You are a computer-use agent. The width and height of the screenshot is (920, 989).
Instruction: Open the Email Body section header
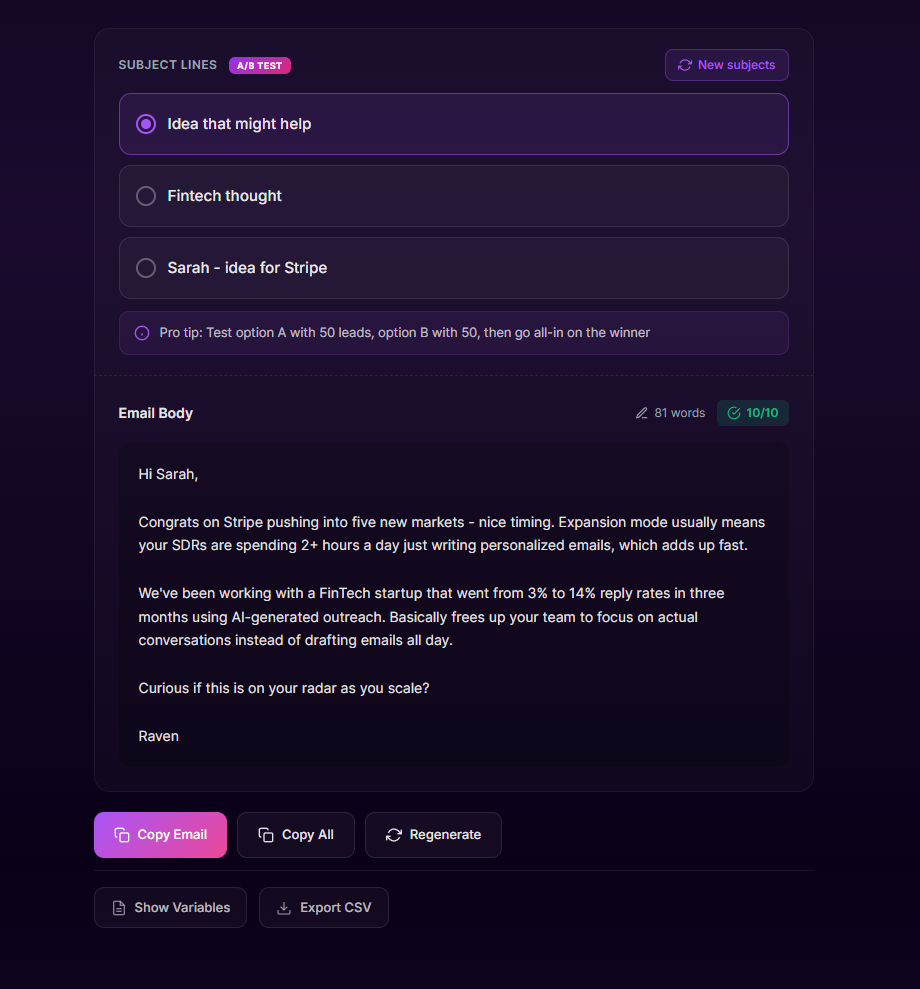pyautogui.click(x=155, y=412)
